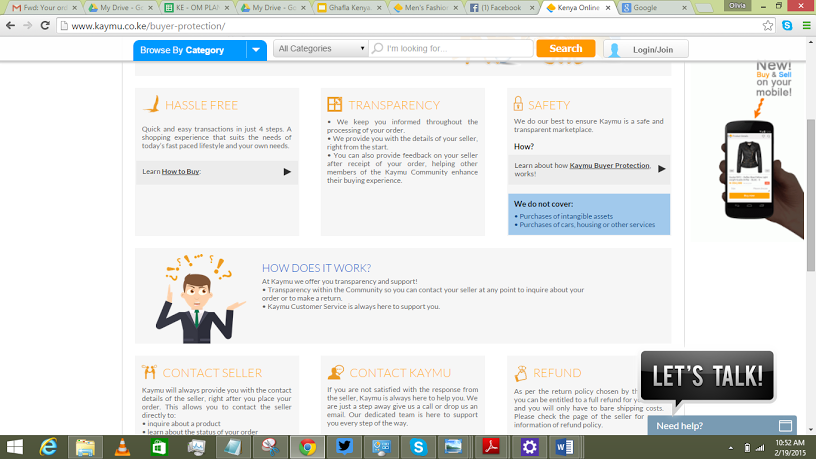
Task: Click the Let's Talk chat banner
Action: click(707, 376)
